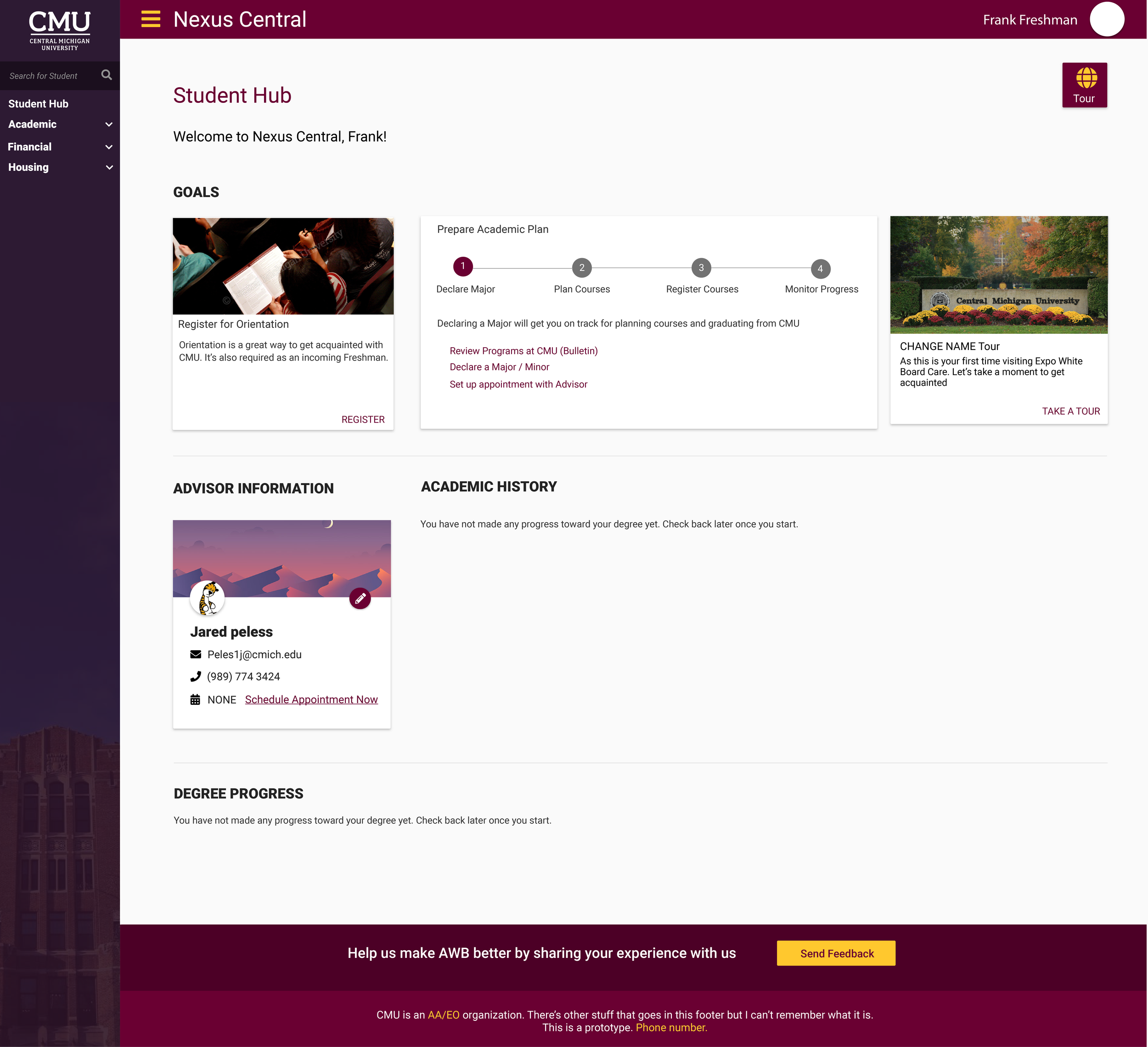Click the Frank Freshman user name
The image size is (1148, 1047).
click(x=1030, y=20)
